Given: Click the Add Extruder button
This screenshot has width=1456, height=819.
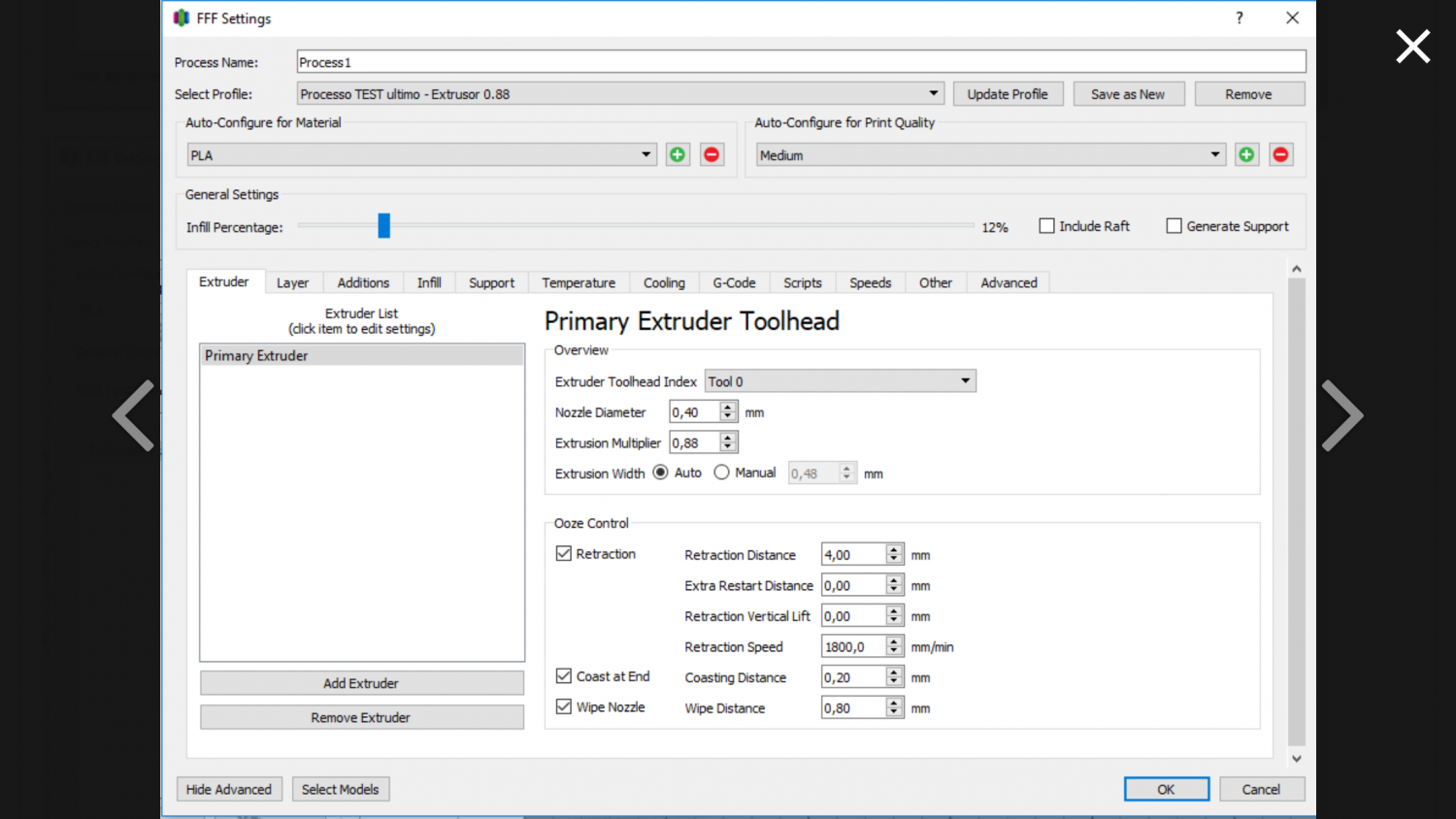Looking at the screenshot, I should coord(361,684).
